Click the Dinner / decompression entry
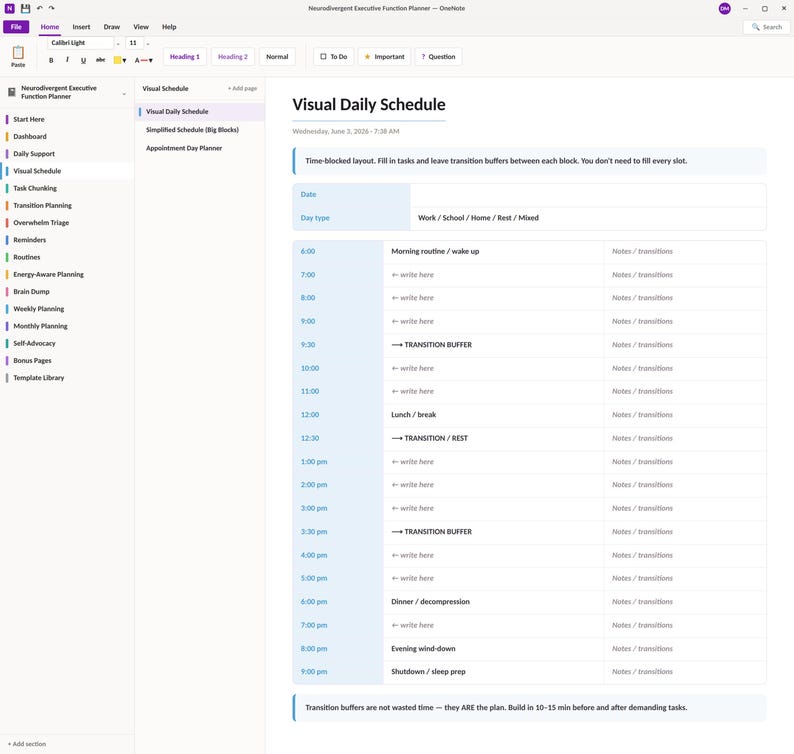The height and width of the screenshot is (754, 794). pyautogui.click(x=430, y=602)
